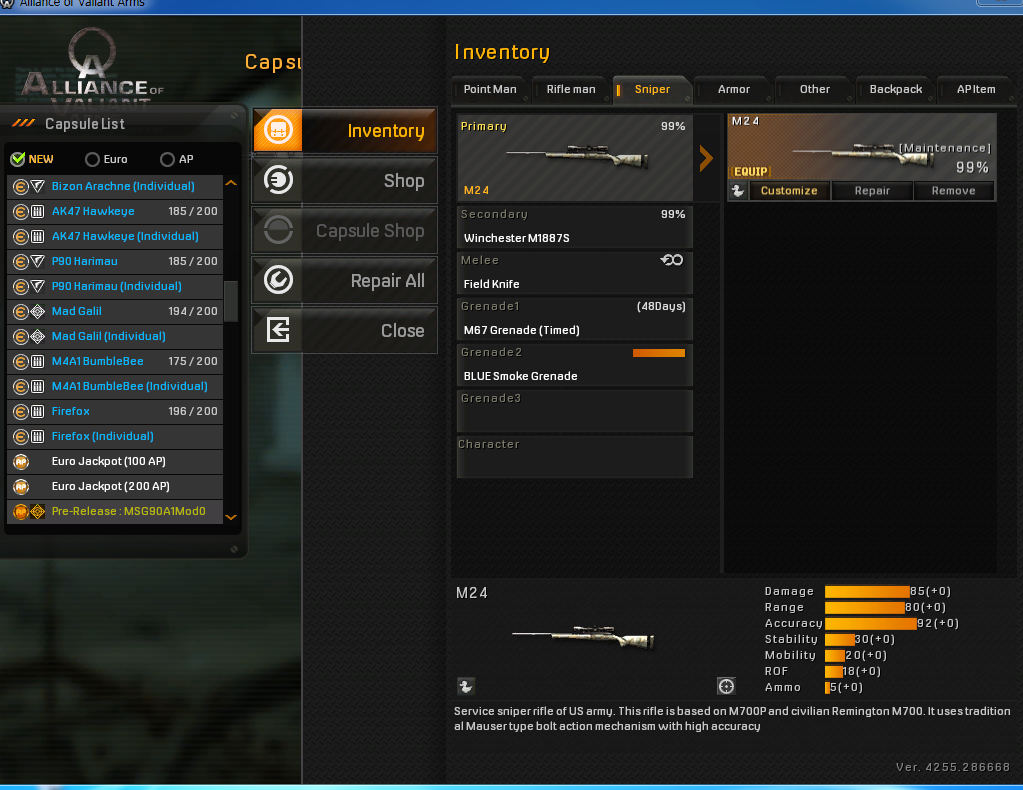Select P90 Harimau 185/200 capsule
This screenshot has height=790, width=1023.
115,262
